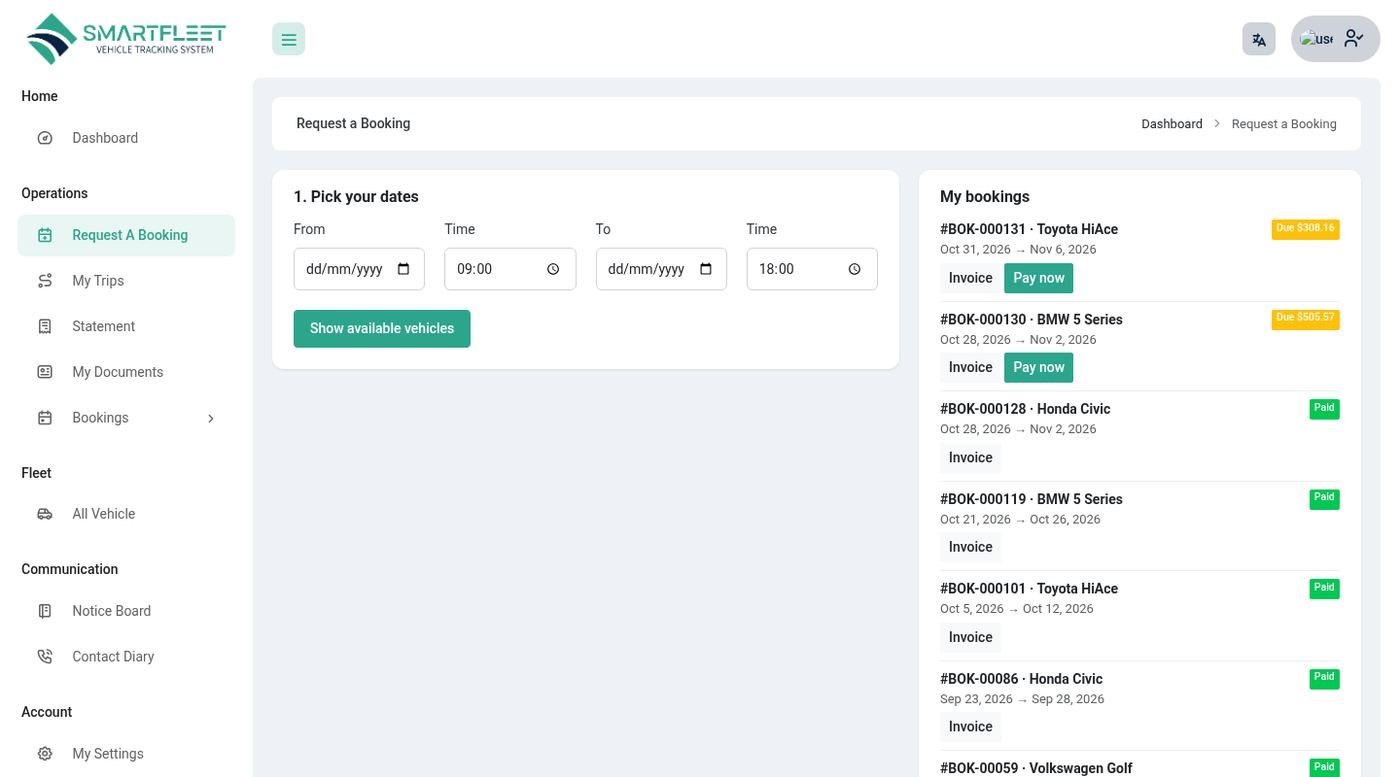
Task: Open the Statement menu item
Action: 126,326
